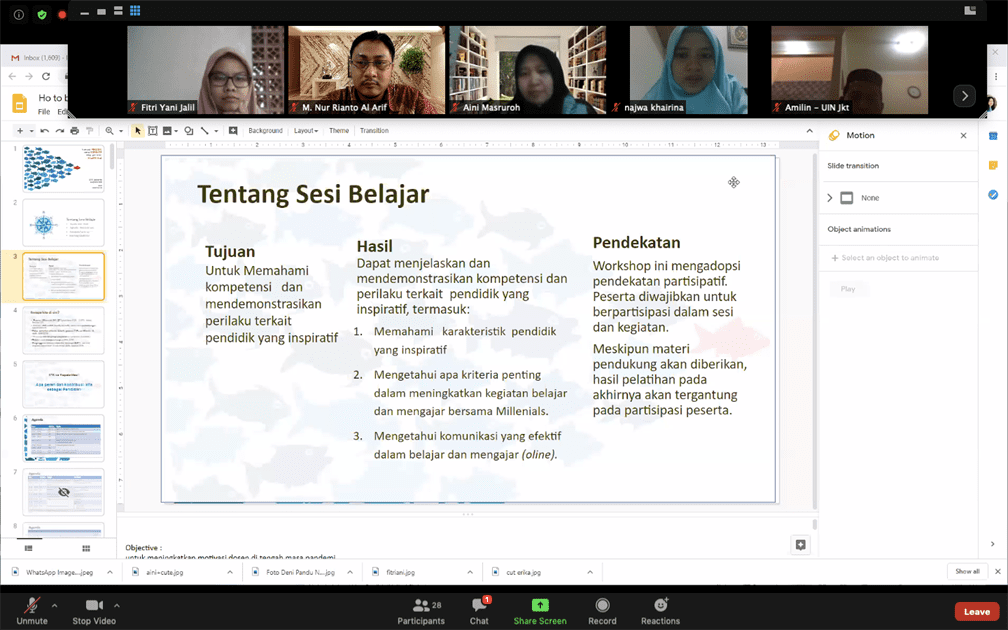This screenshot has width=1008, height=630.
Task: Click the Undo arrow in Slides toolbar
Action: (47, 131)
